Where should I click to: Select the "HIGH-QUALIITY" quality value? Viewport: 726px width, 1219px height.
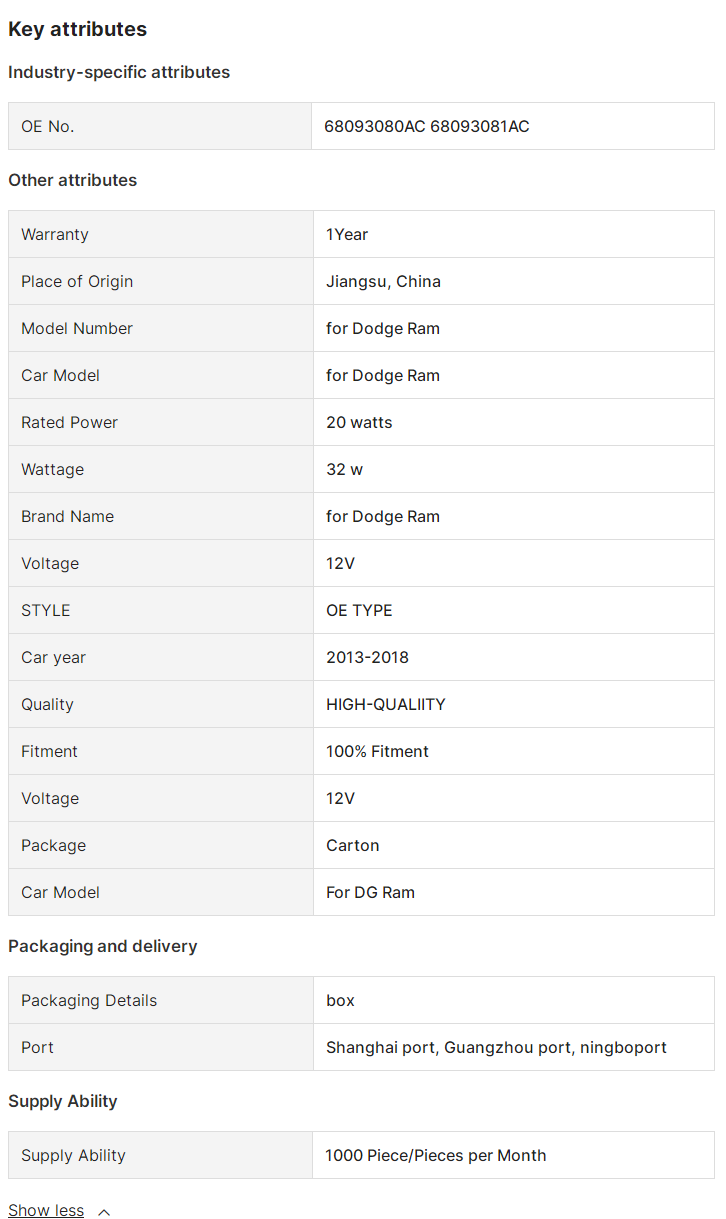click(x=386, y=704)
